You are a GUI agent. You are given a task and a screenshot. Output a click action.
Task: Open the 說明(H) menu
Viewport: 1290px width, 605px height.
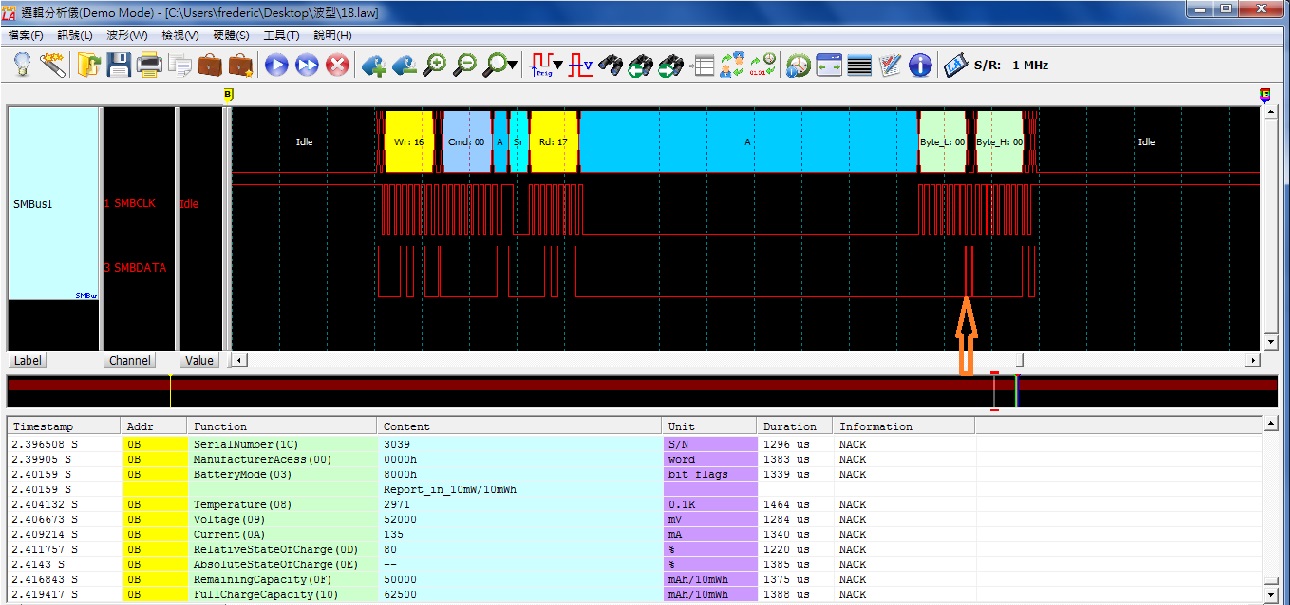point(332,35)
